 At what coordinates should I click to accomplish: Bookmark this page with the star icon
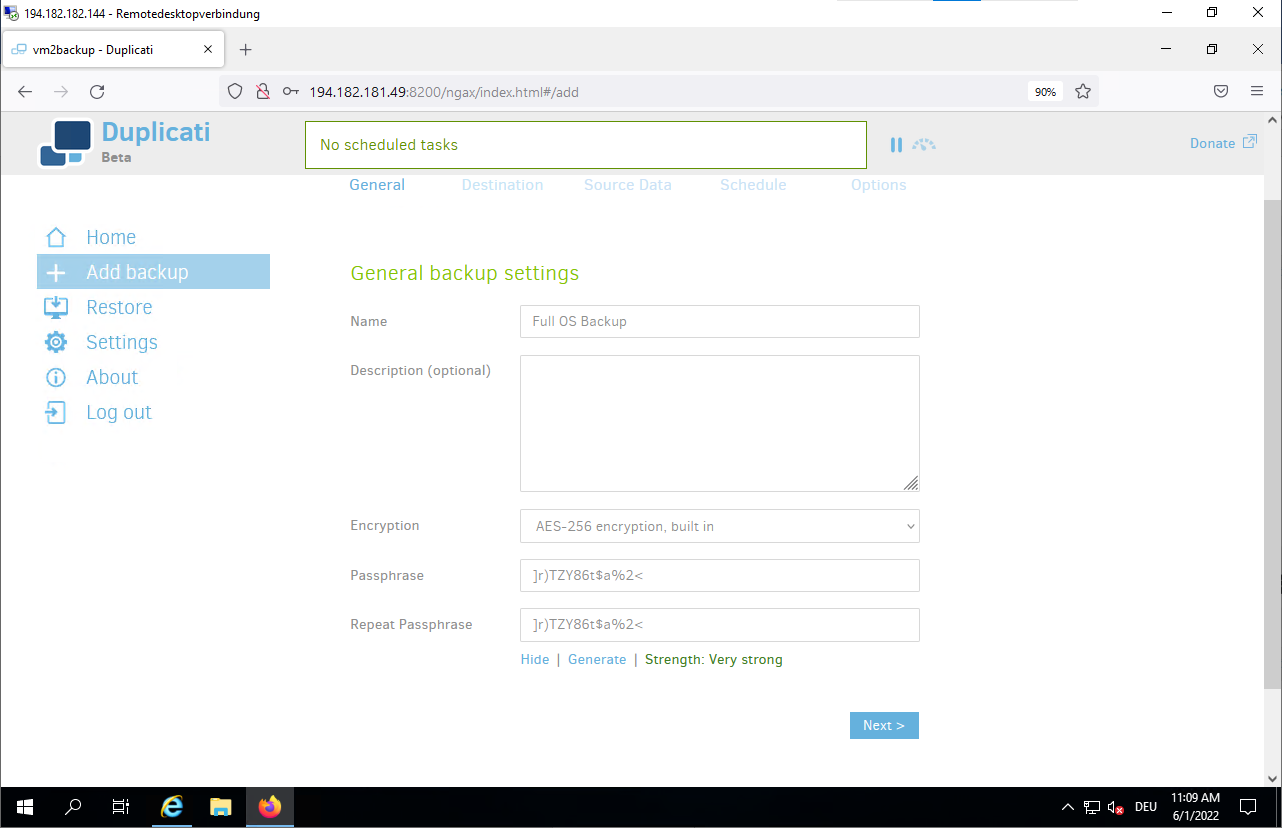[x=1082, y=92]
